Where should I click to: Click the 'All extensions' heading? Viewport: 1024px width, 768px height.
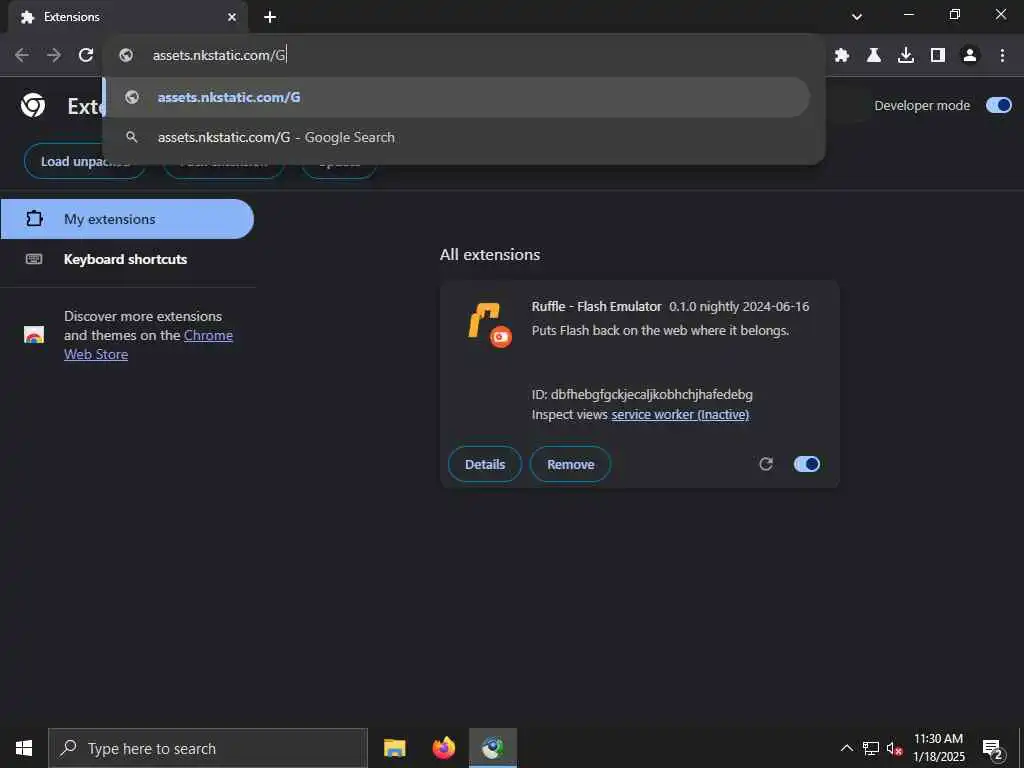(x=490, y=255)
